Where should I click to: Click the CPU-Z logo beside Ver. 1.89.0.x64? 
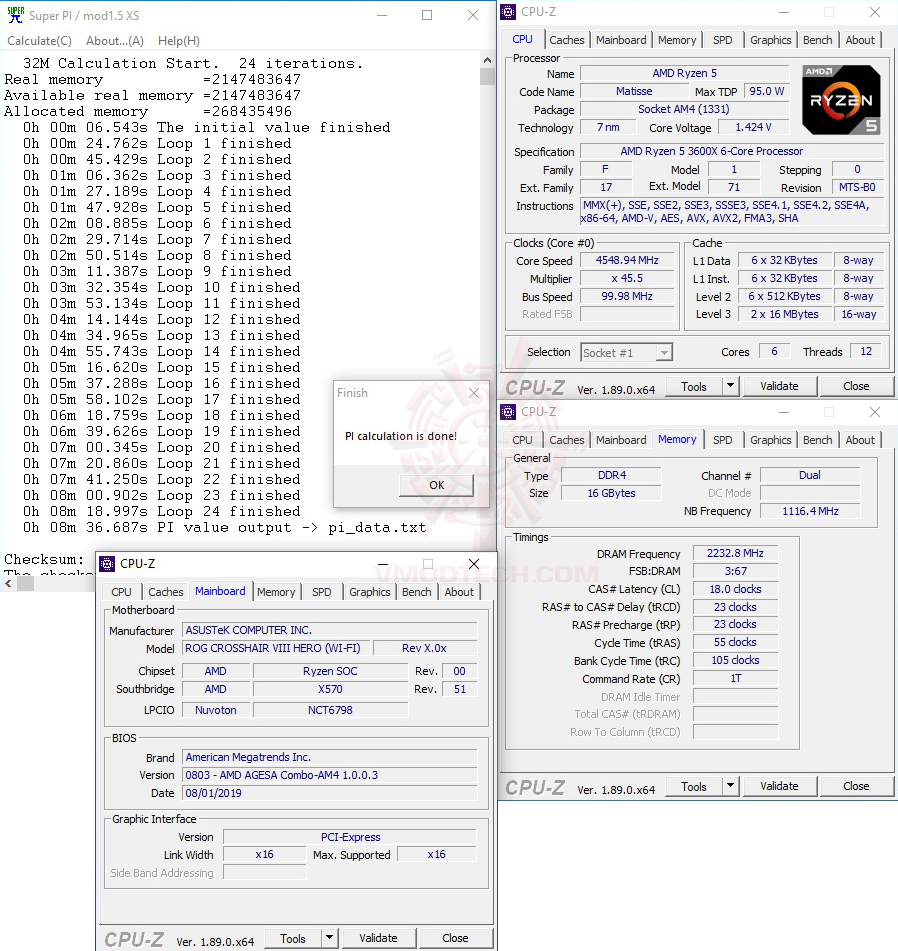tap(535, 386)
